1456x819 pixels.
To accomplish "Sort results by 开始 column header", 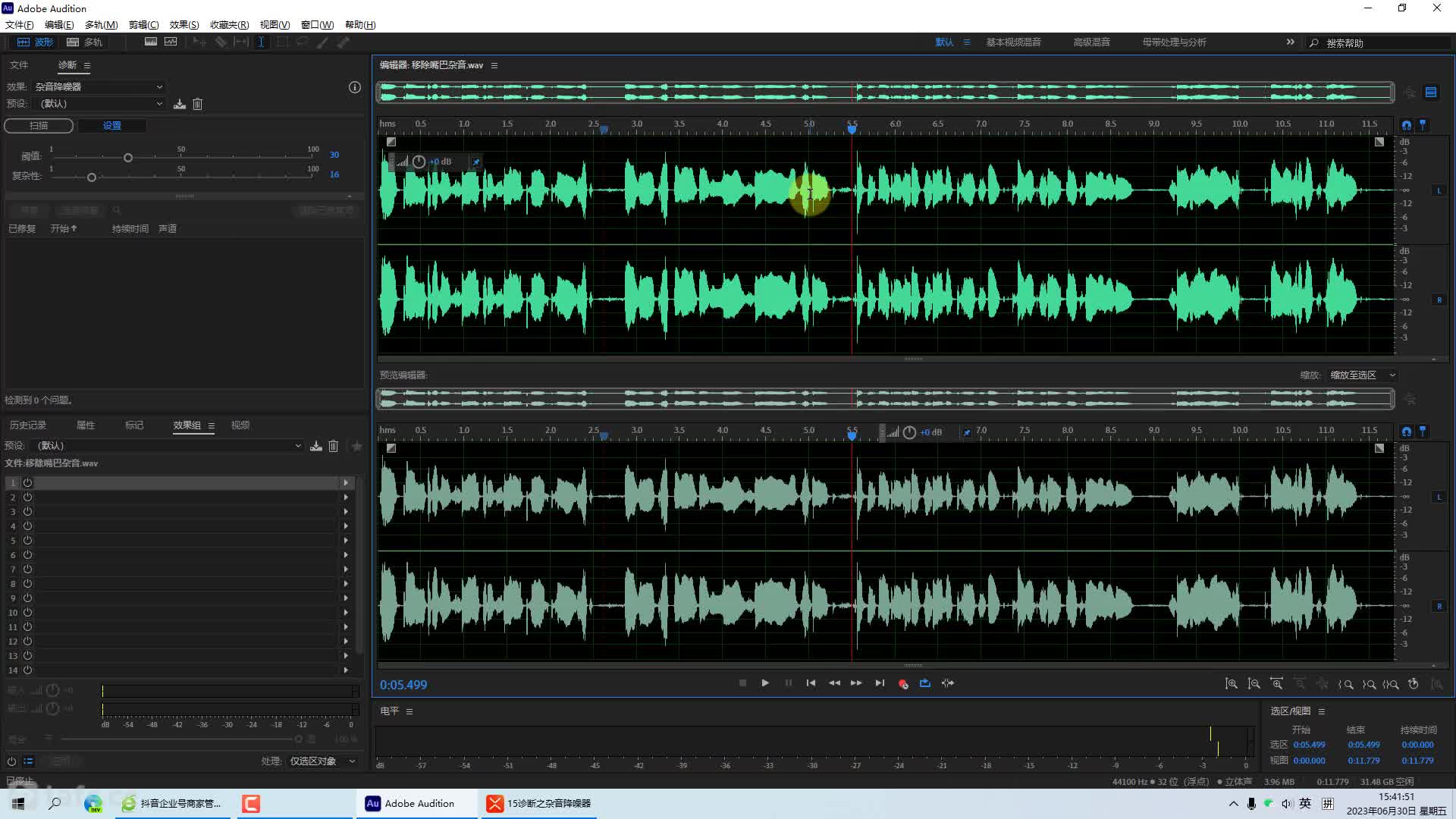I will coord(63,228).
